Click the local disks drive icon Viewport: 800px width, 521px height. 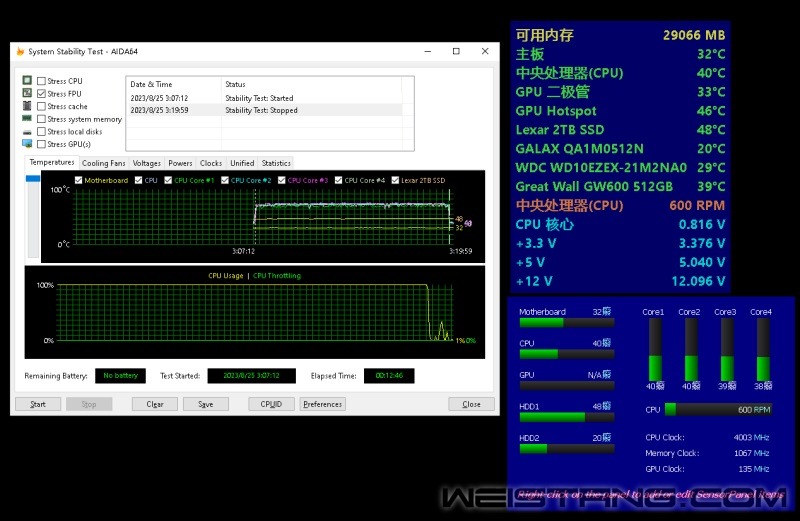pos(27,132)
